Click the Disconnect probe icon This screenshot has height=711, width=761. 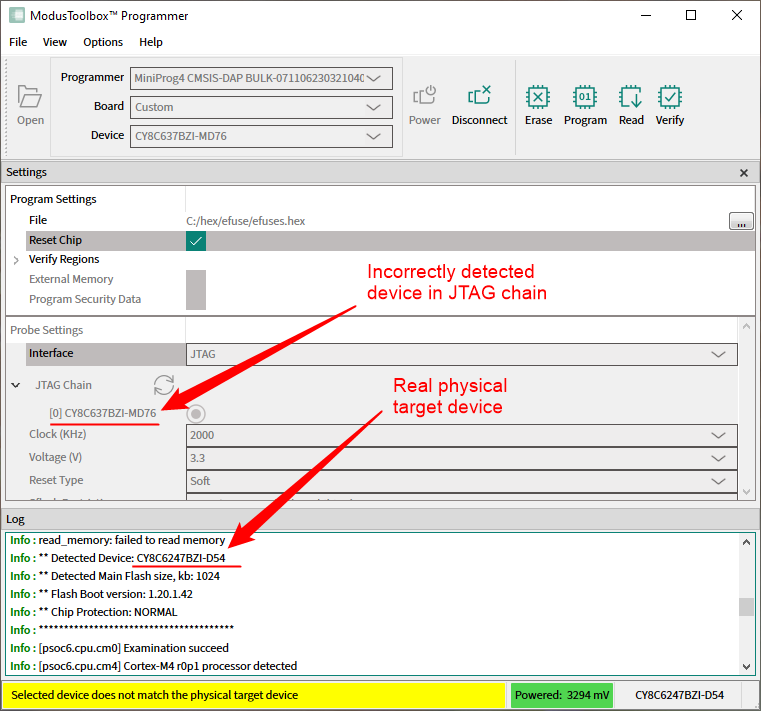pos(479,97)
